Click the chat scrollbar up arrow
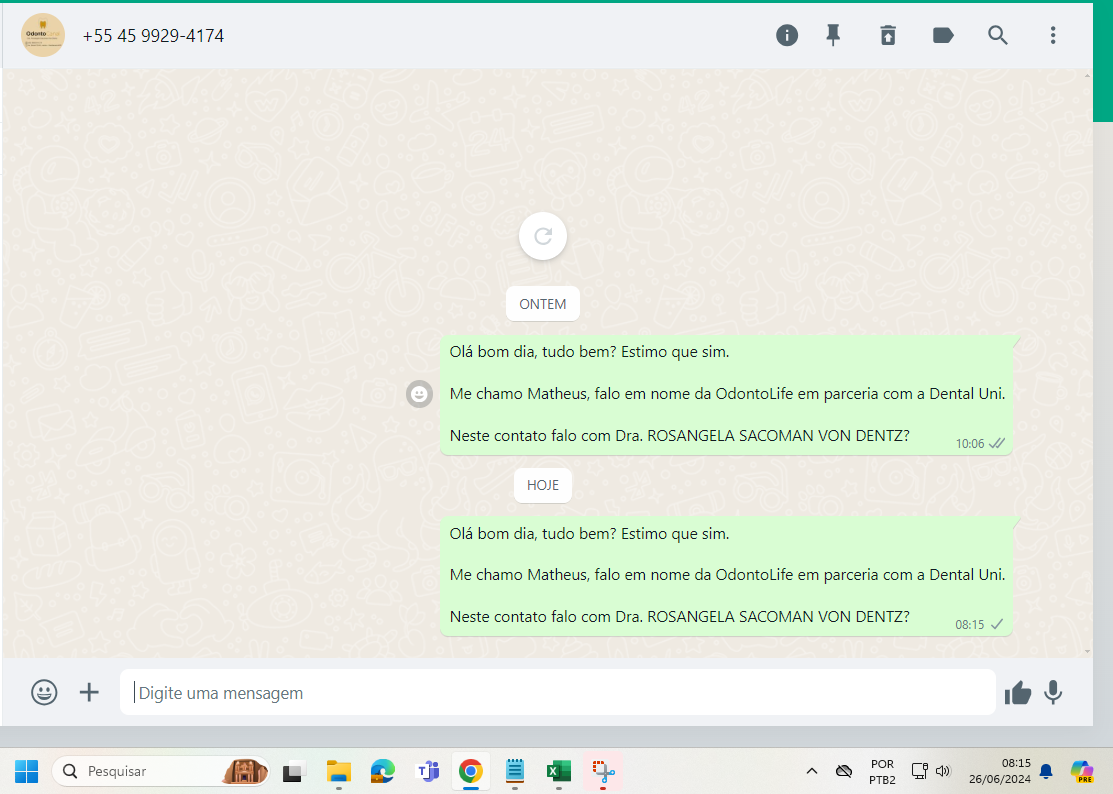Image resolution: width=1113 pixels, height=794 pixels. tap(1087, 75)
